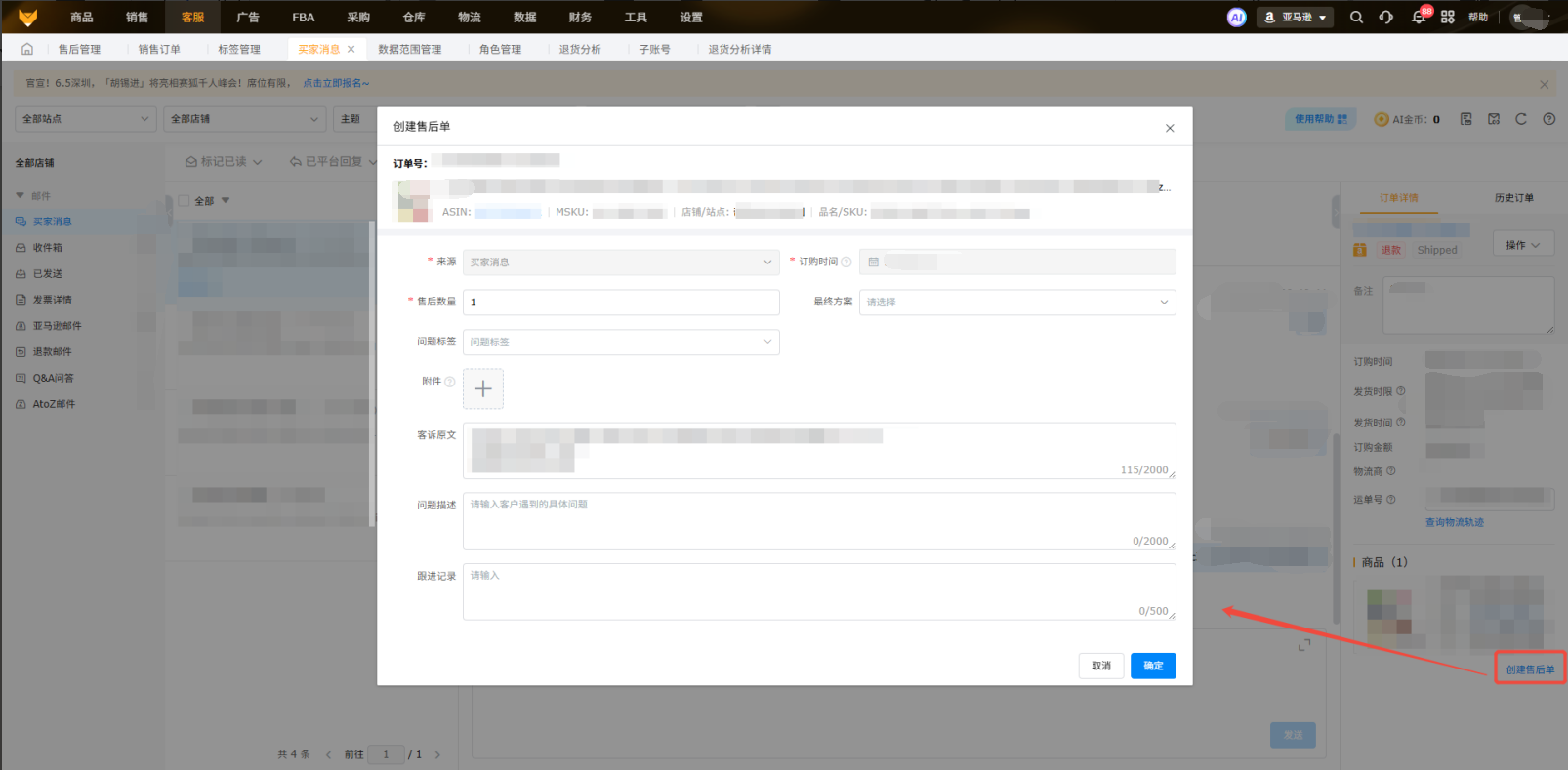Open the 客服 menu
1568x770 pixels.
coord(192,17)
